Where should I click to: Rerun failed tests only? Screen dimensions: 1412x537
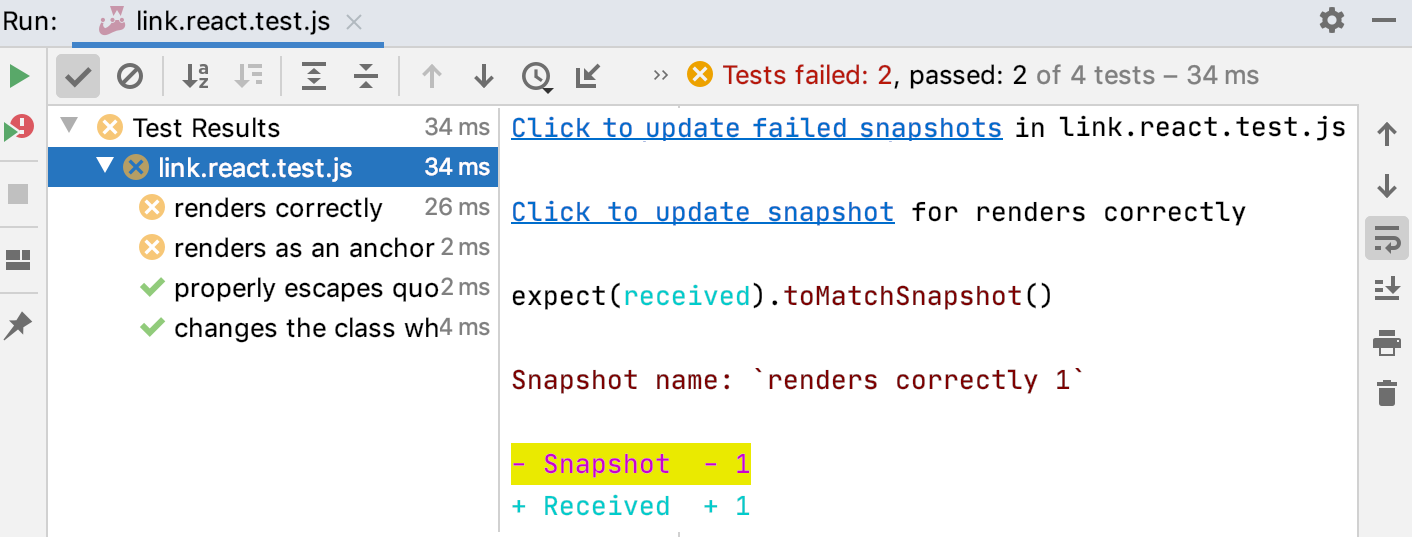(19, 128)
